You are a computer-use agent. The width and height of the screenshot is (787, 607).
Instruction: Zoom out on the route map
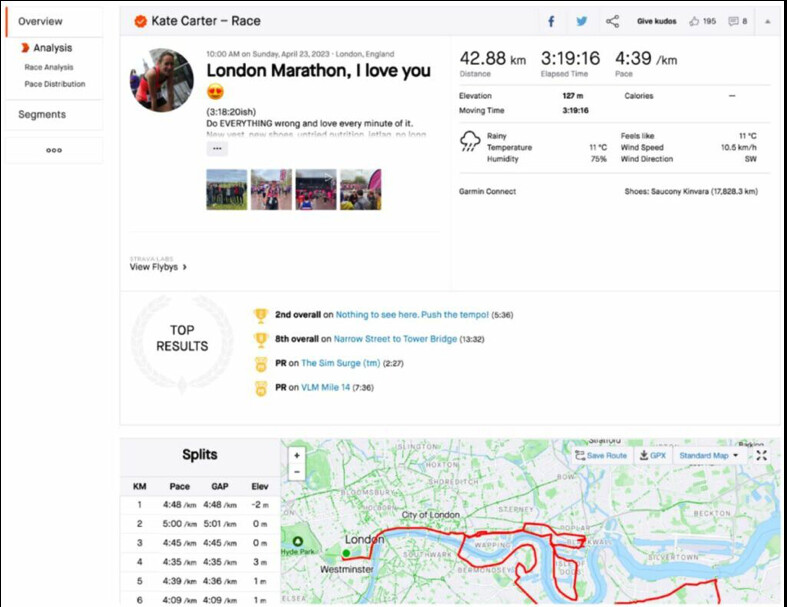click(x=297, y=471)
